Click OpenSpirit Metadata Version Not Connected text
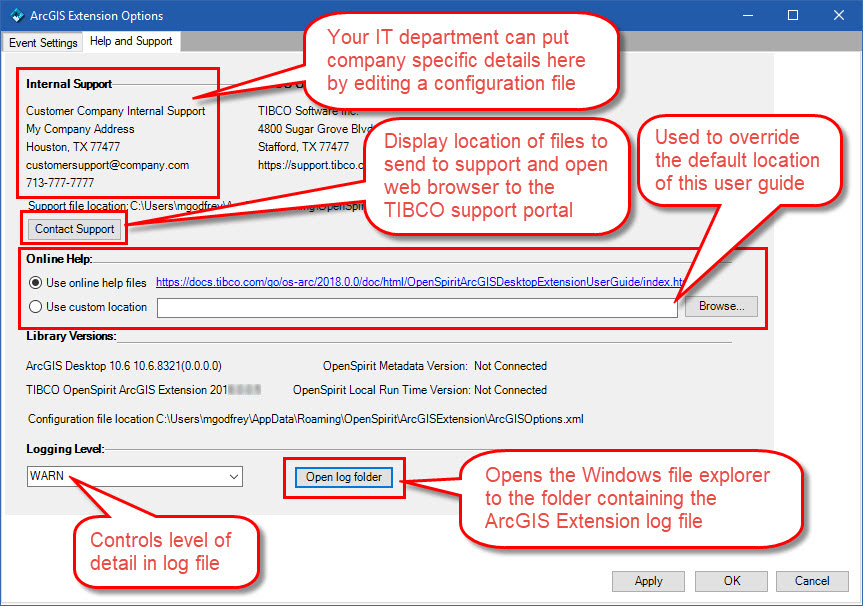This screenshot has width=863, height=606. tap(434, 366)
